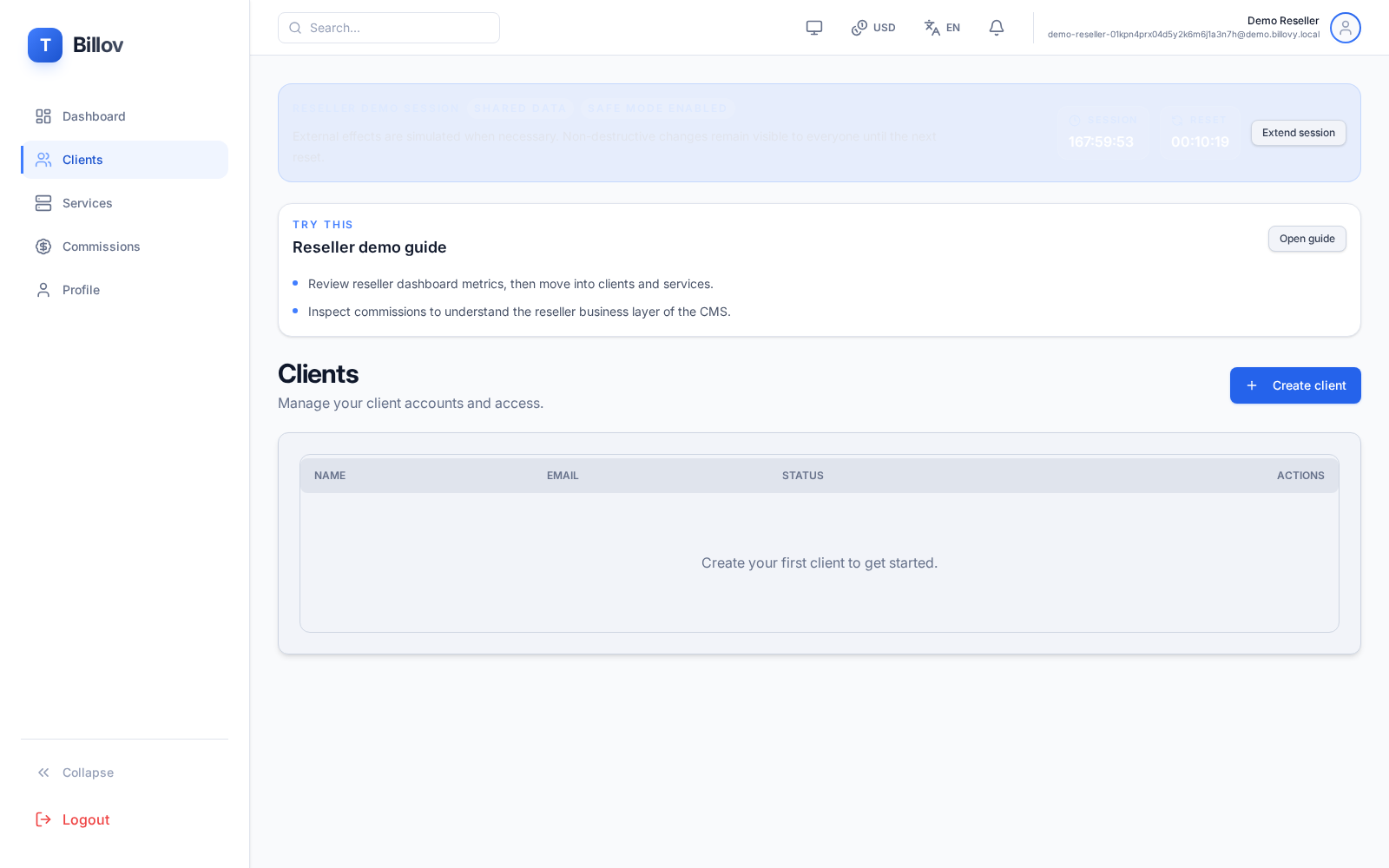Click the Billov logo icon
The height and width of the screenshot is (868, 1389).
click(45, 45)
